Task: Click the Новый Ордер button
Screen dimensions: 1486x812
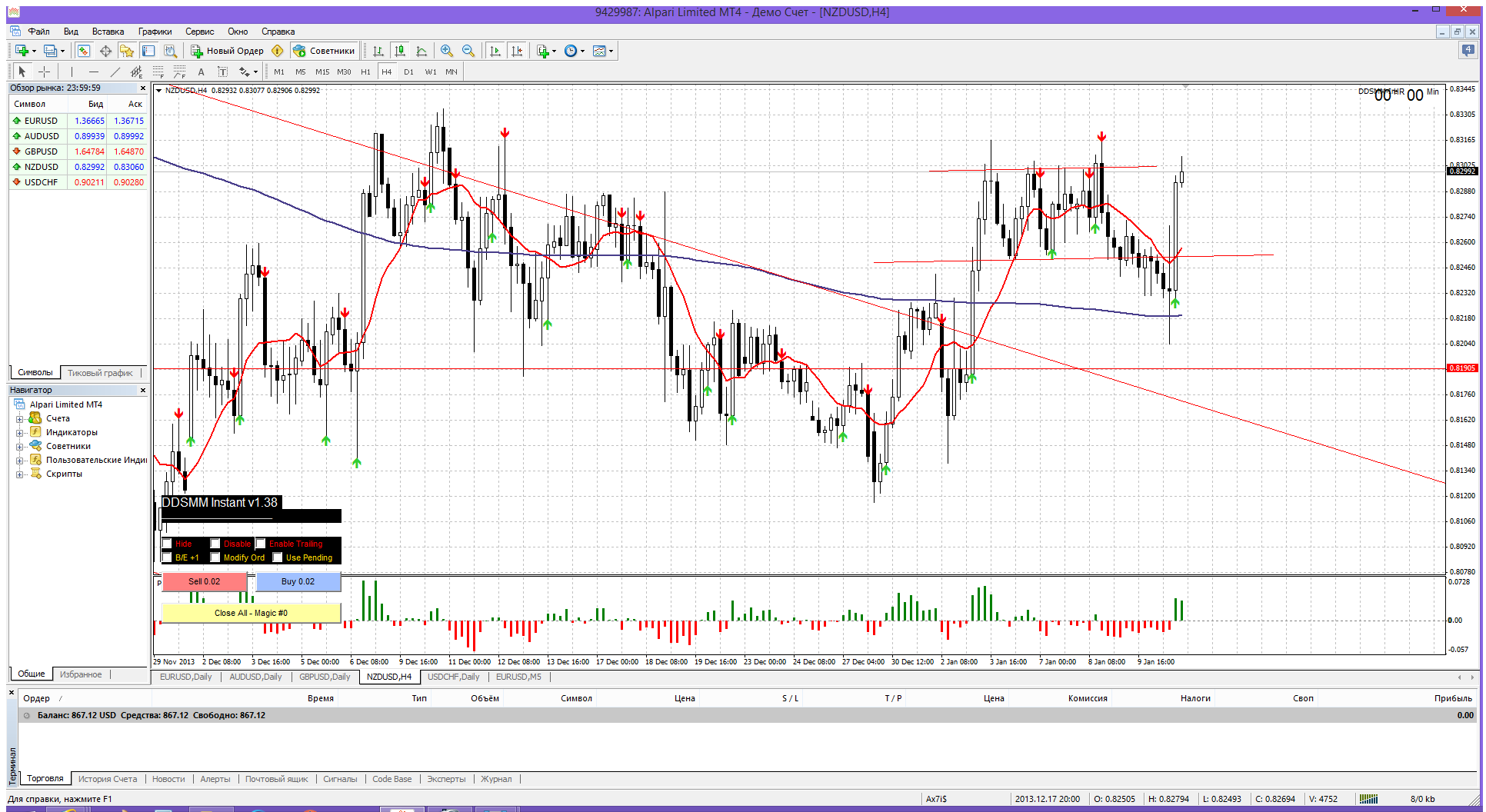Action: pyautogui.click(x=228, y=51)
